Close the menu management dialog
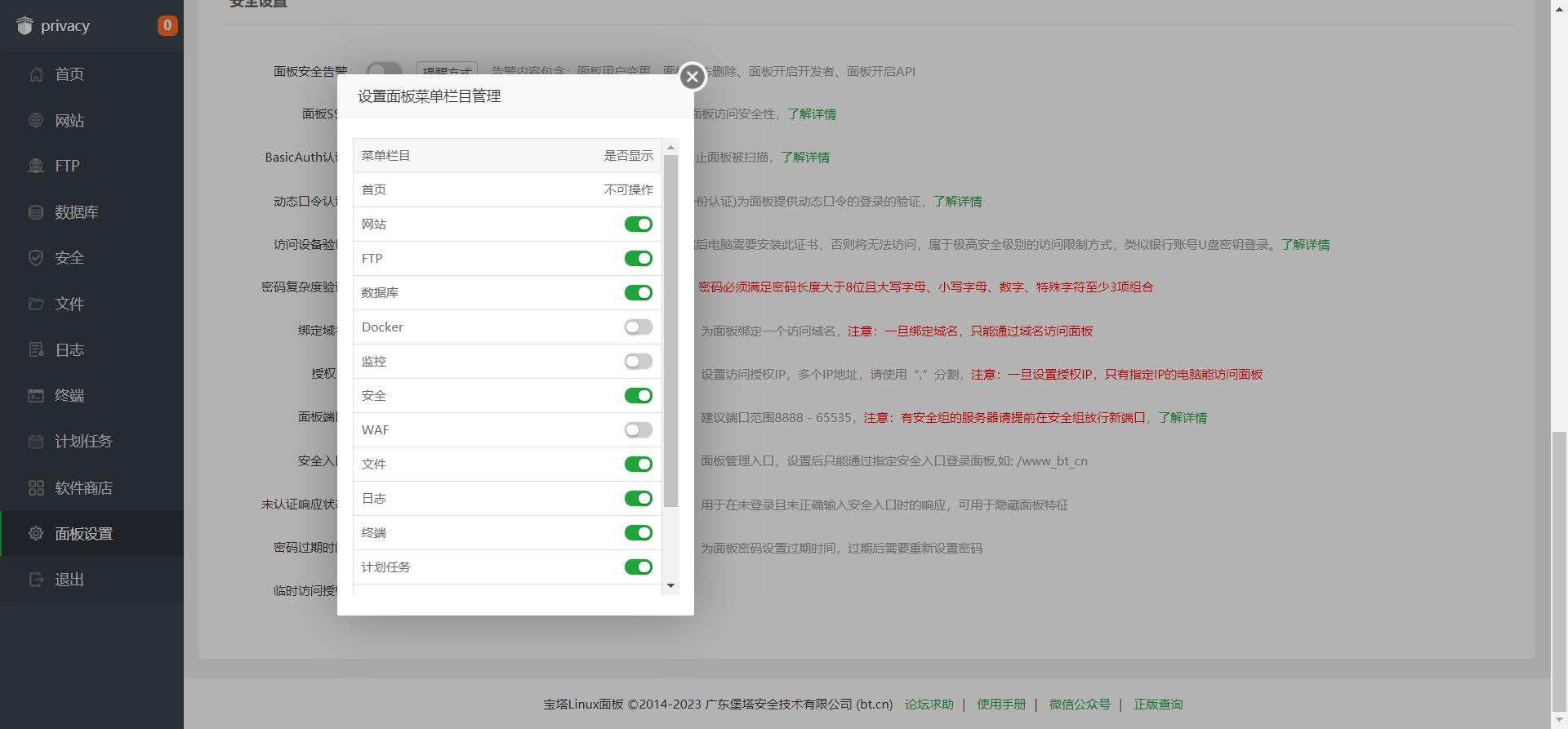The height and width of the screenshot is (729, 1568). tap(693, 77)
